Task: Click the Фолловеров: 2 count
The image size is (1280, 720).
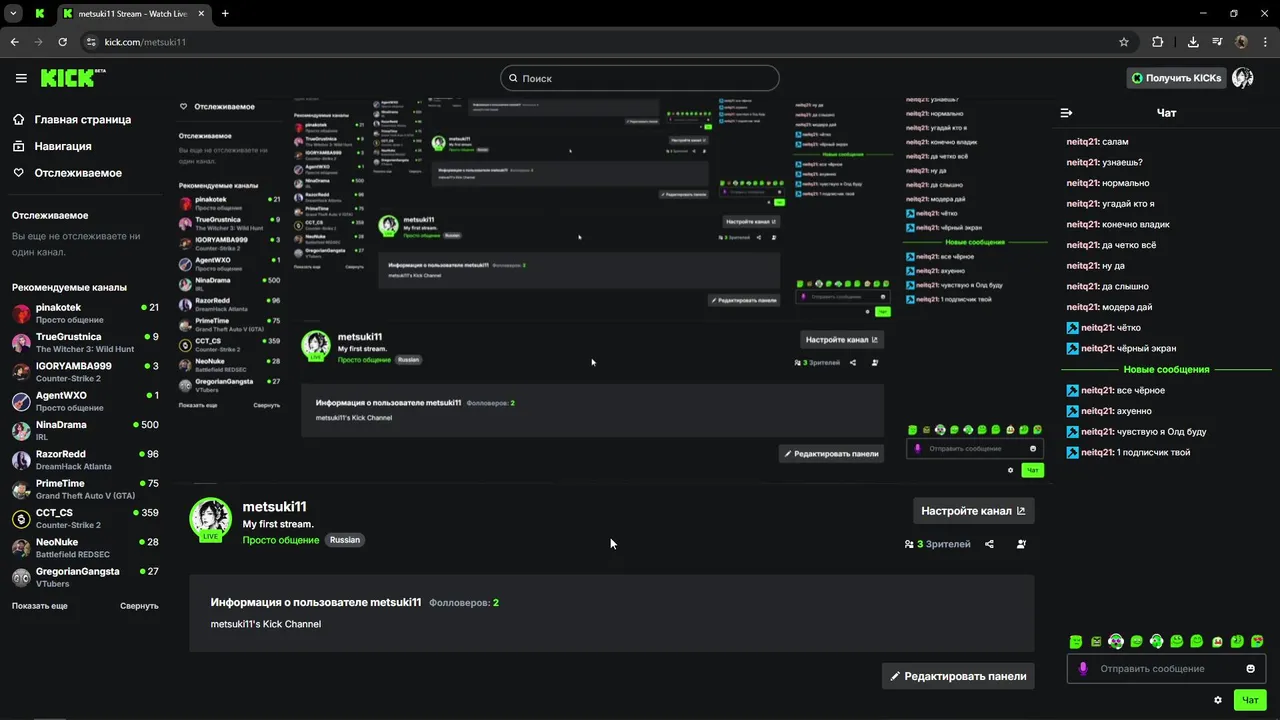Action: (464, 603)
